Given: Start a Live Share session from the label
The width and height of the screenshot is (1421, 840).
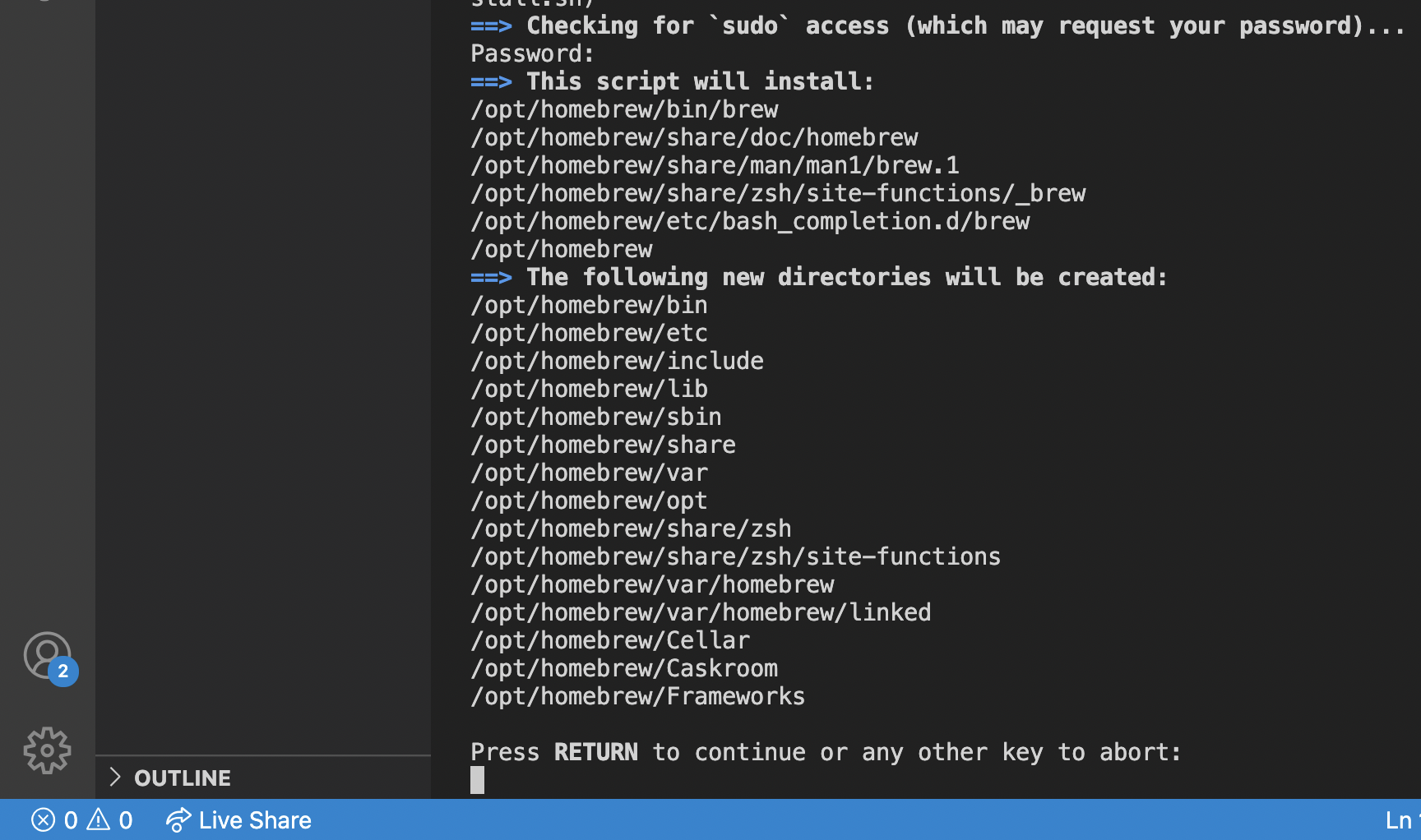Looking at the screenshot, I should 255,819.
